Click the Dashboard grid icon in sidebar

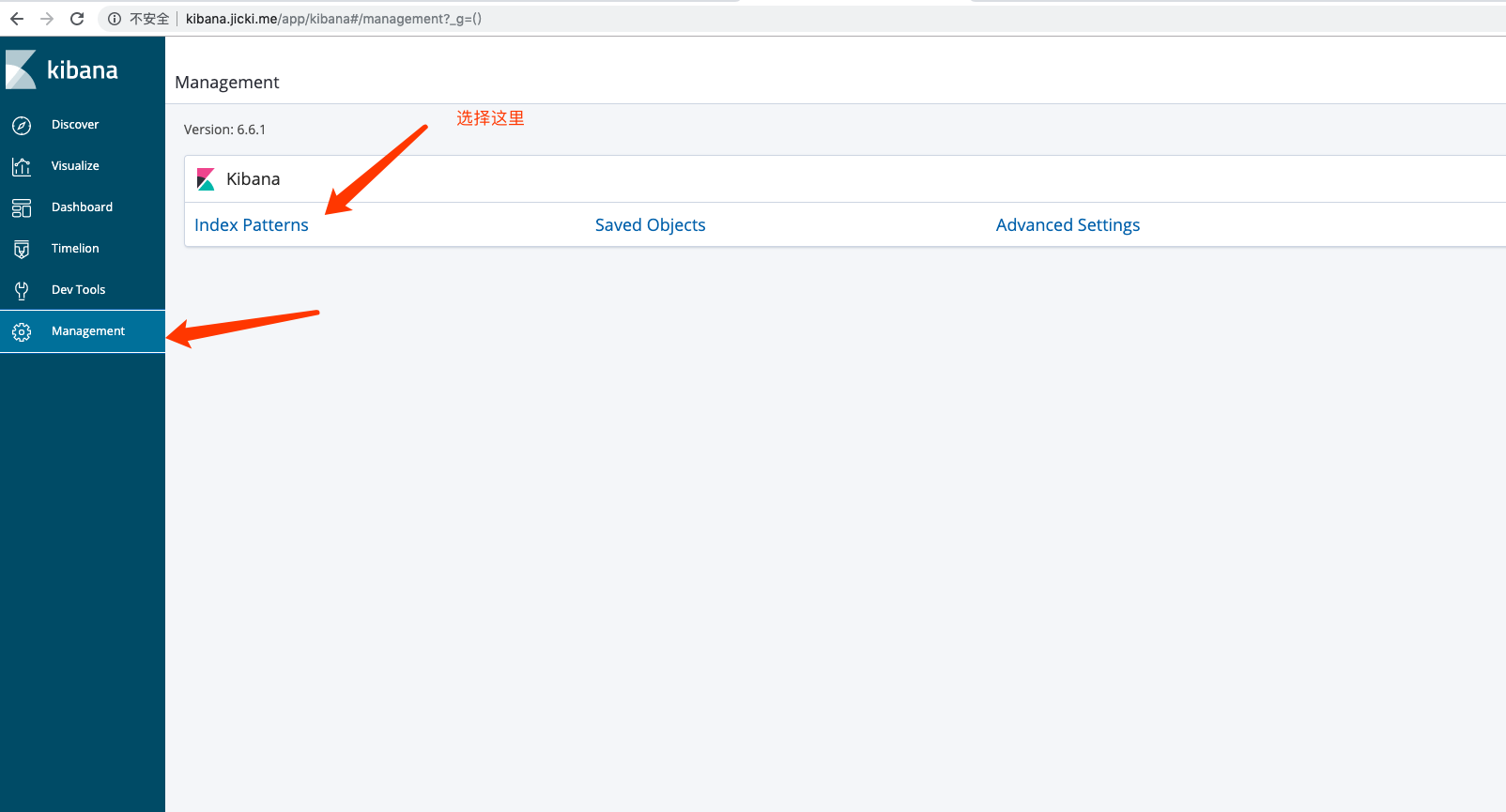pos(22,207)
